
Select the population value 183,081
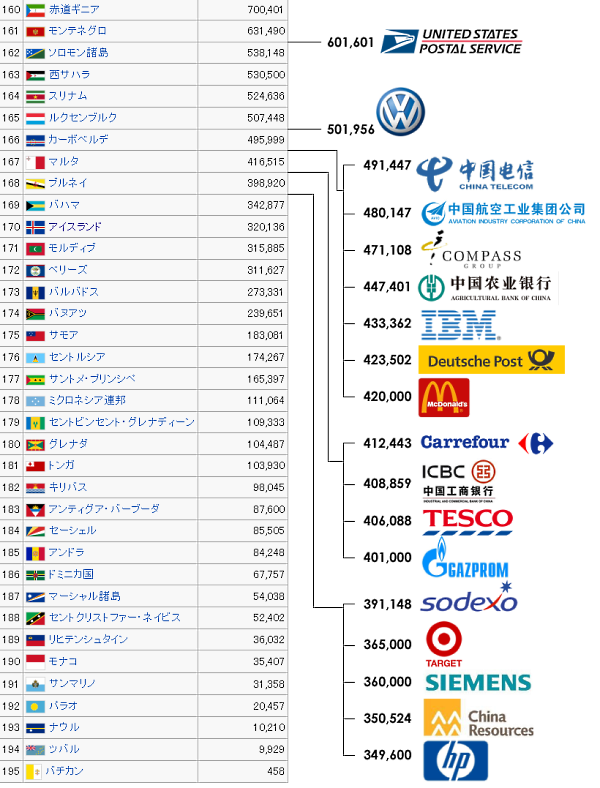point(266,335)
